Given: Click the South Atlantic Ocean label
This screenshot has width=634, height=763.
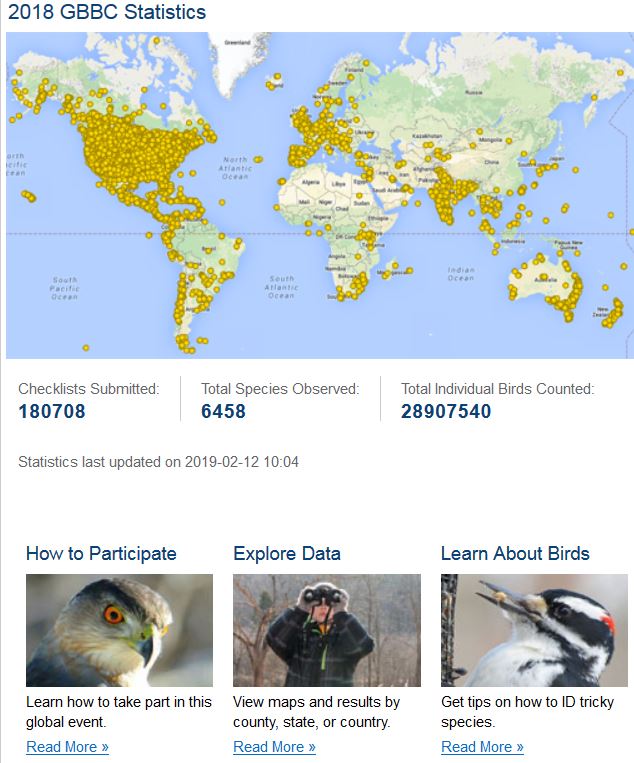Looking at the screenshot, I should (x=281, y=287).
